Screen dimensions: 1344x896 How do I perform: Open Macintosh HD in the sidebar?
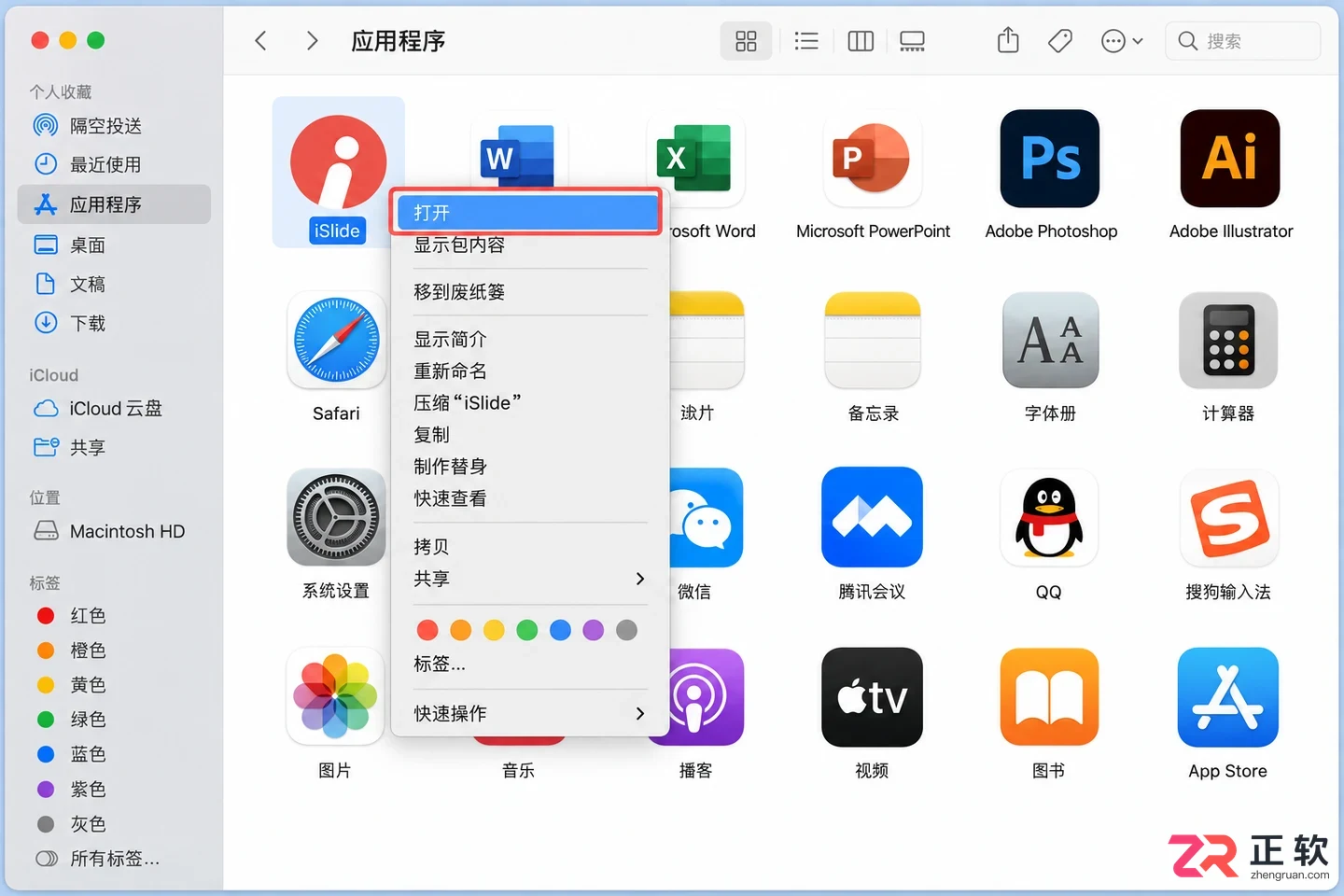114,531
